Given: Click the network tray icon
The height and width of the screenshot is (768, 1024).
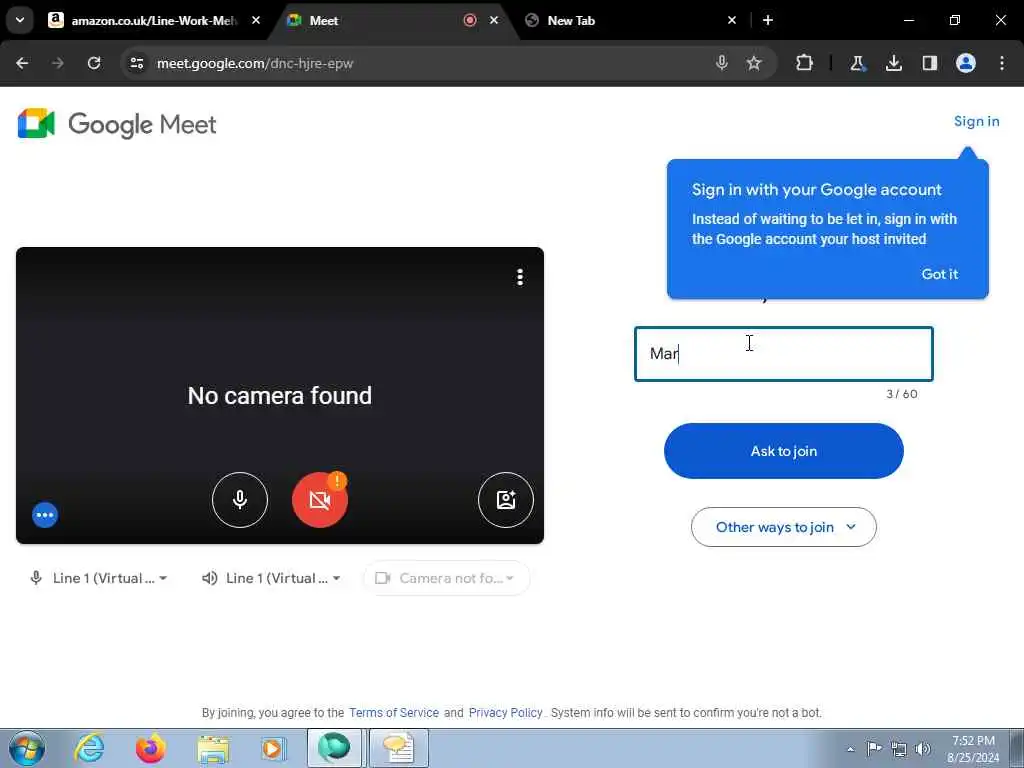Looking at the screenshot, I should pos(899,749).
